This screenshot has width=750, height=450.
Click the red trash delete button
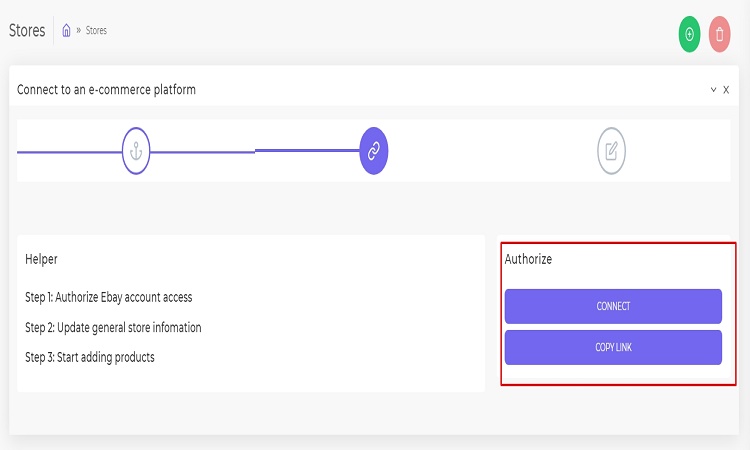[719, 34]
